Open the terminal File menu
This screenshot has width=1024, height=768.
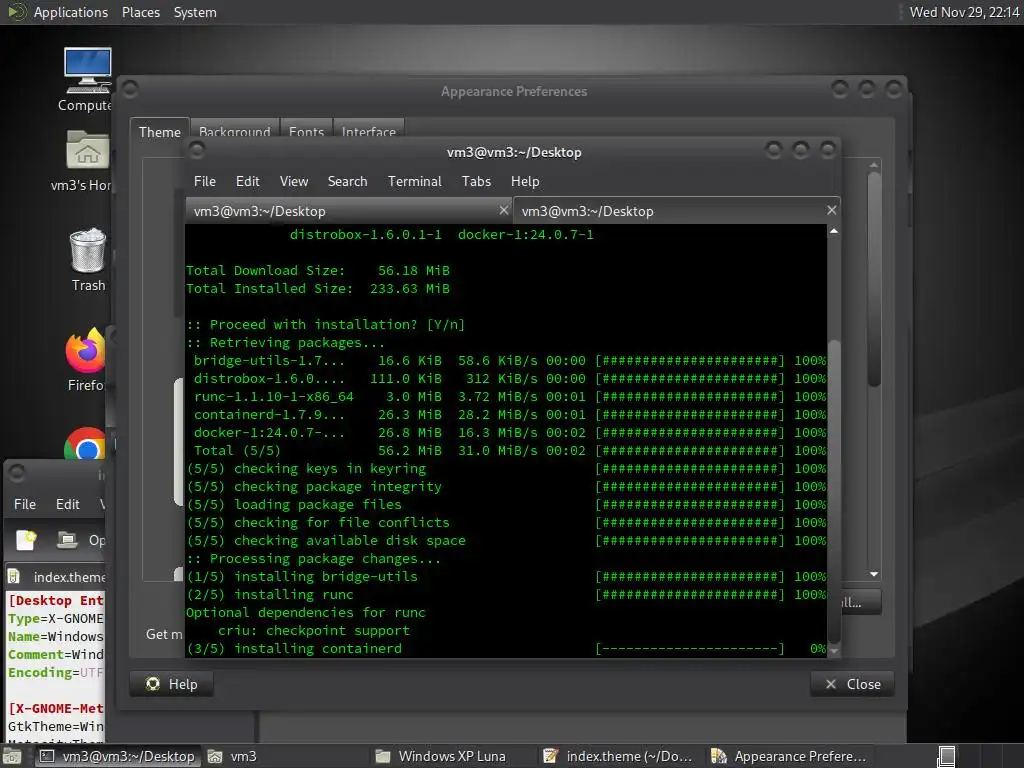click(x=204, y=181)
